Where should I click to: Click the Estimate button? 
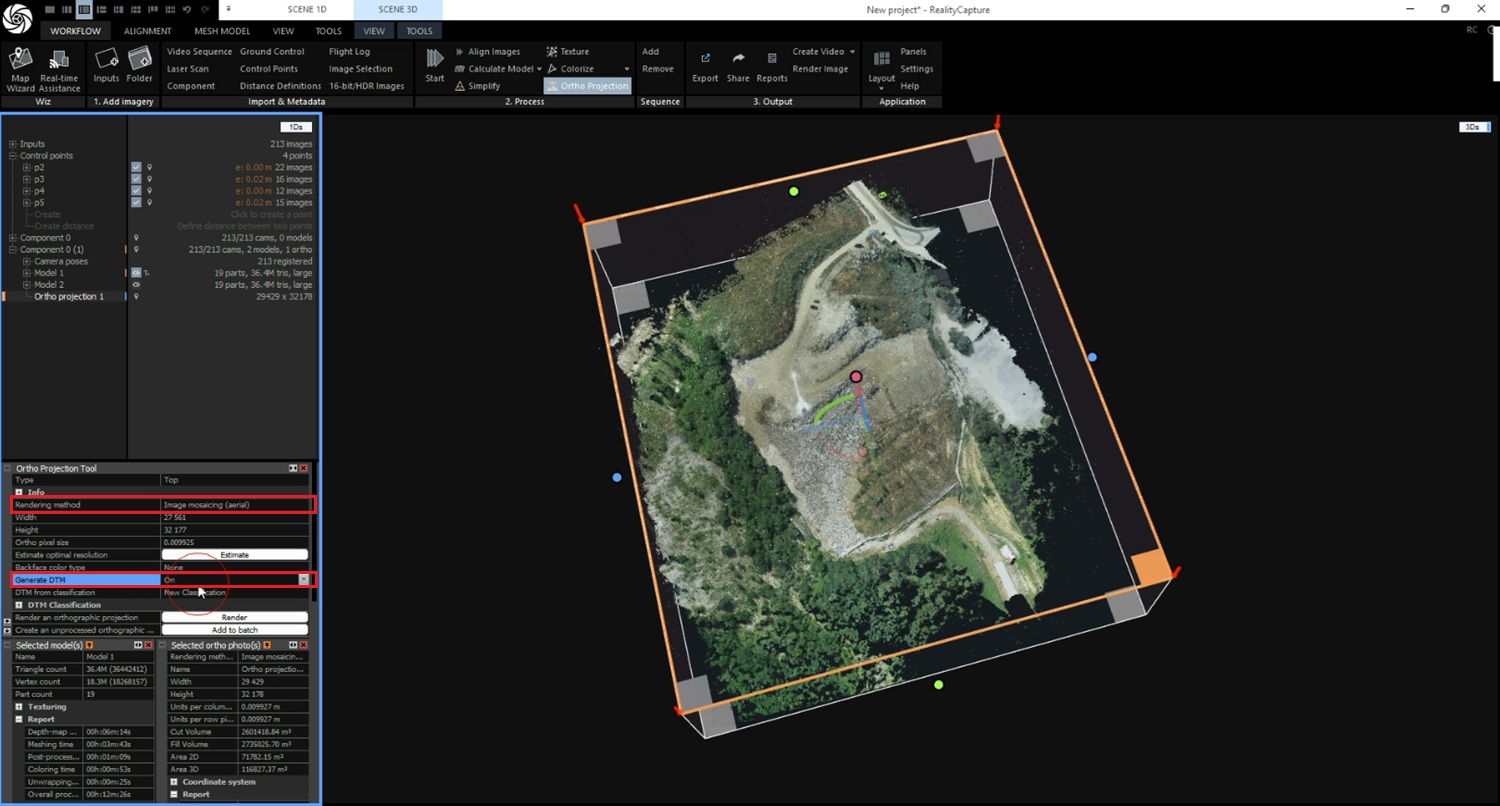pos(235,555)
